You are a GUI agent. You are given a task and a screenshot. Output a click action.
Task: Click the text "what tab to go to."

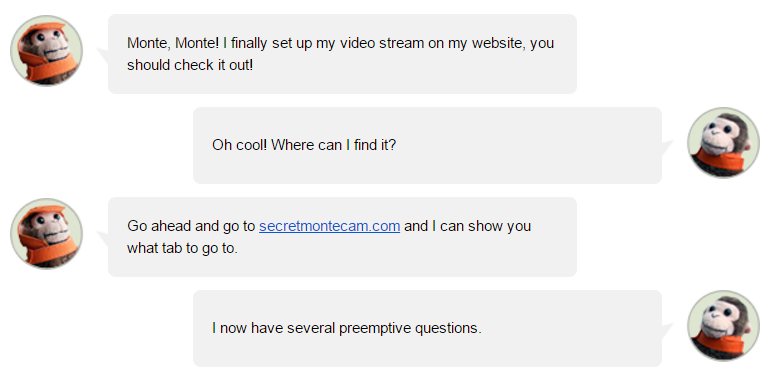[182, 248]
